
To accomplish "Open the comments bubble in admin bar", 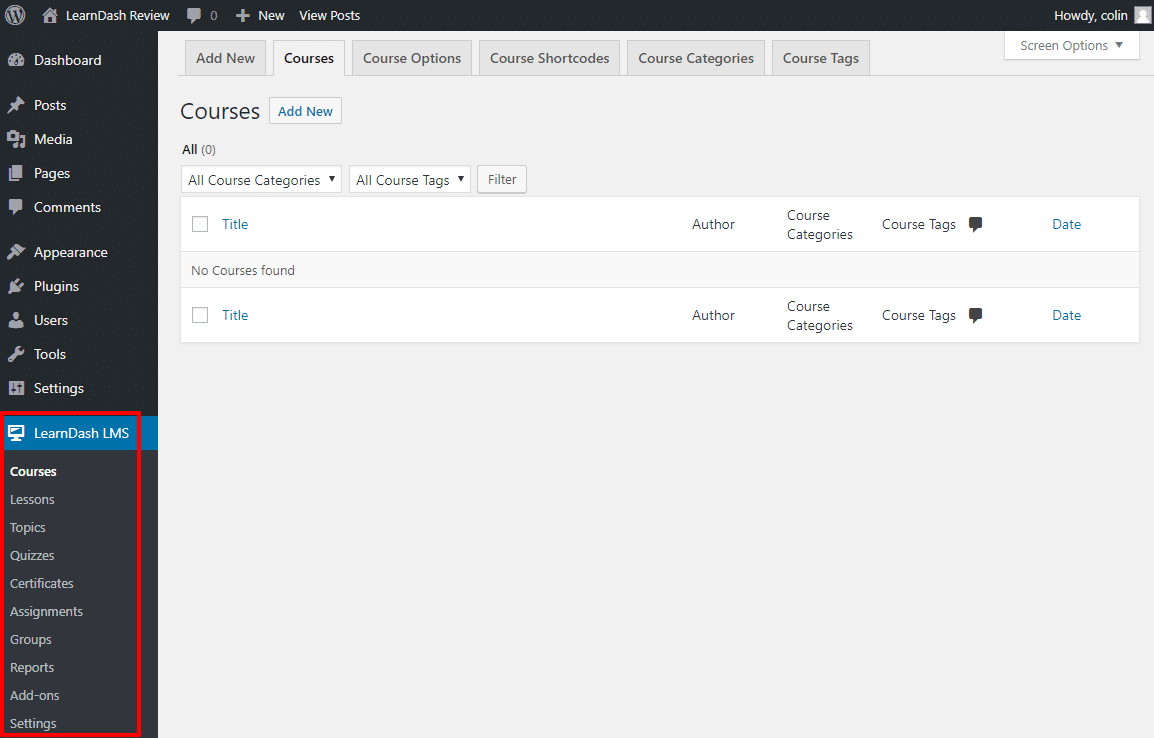I will [x=194, y=15].
